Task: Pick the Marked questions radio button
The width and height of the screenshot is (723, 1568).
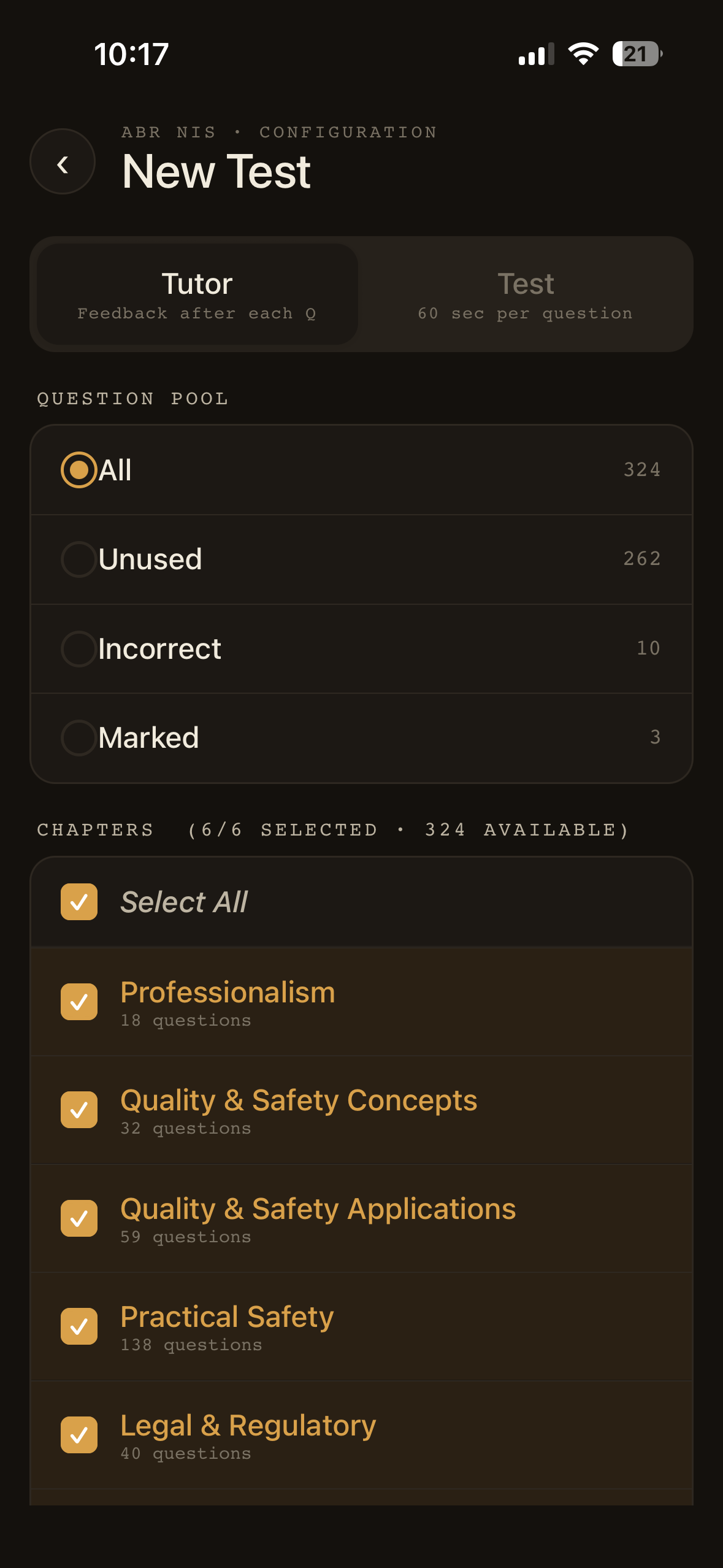Action: 79,738
